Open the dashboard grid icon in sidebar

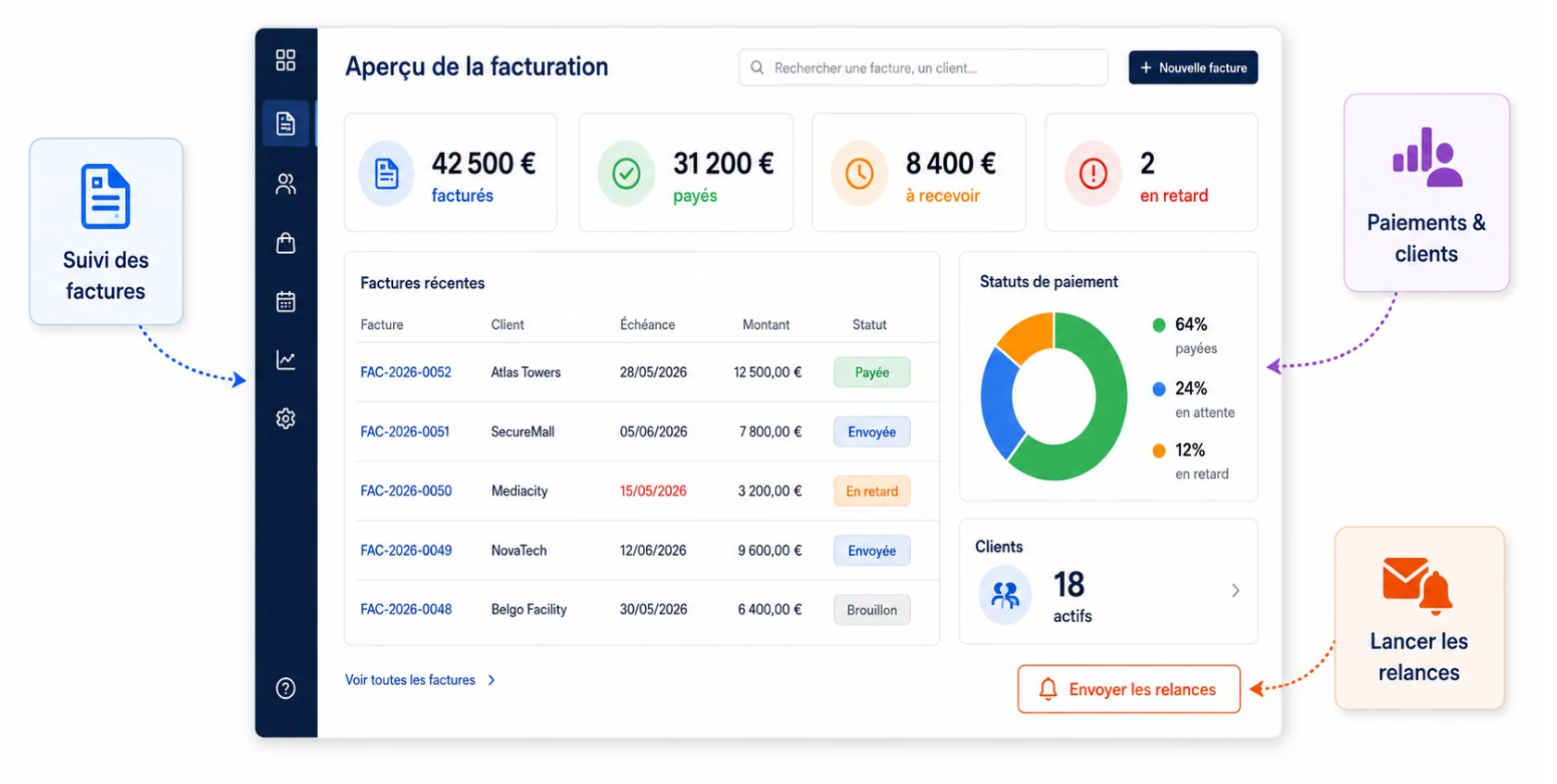[x=285, y=60]
